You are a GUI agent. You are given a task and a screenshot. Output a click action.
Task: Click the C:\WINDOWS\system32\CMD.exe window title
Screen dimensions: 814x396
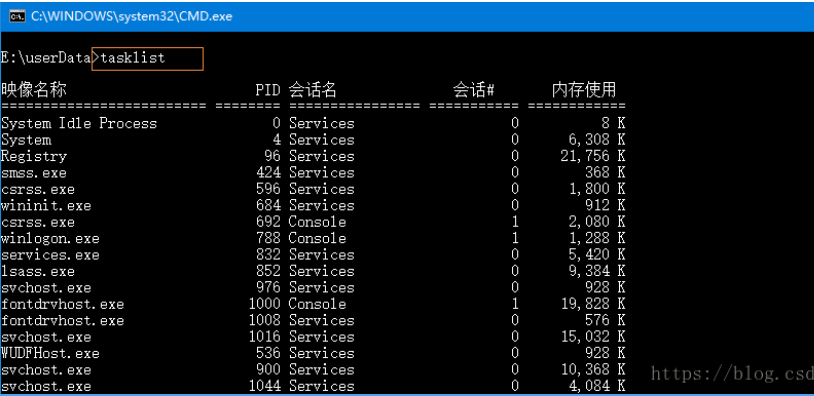click(131, 16)
